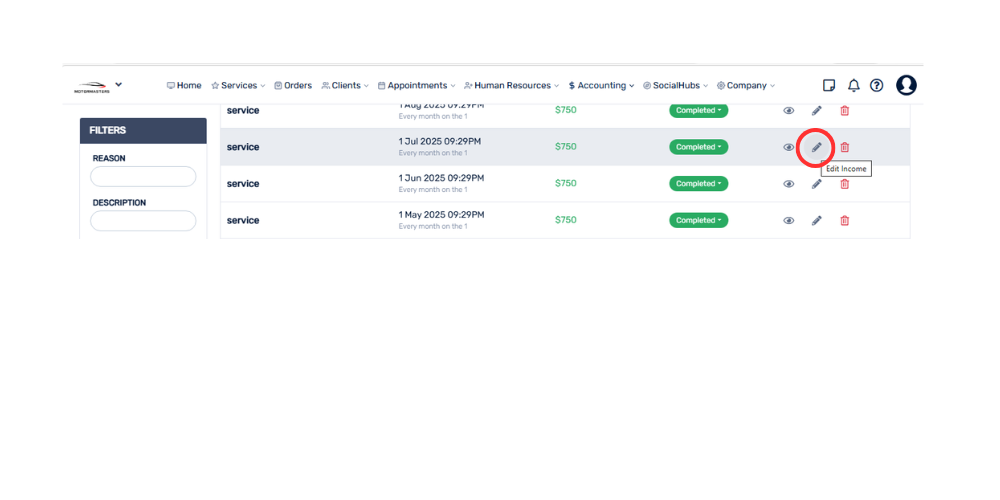This screenshot has height=500, width=1000.
Task: Open Completed status dropdown for 1 May 2025
Action: pos(698,220)
